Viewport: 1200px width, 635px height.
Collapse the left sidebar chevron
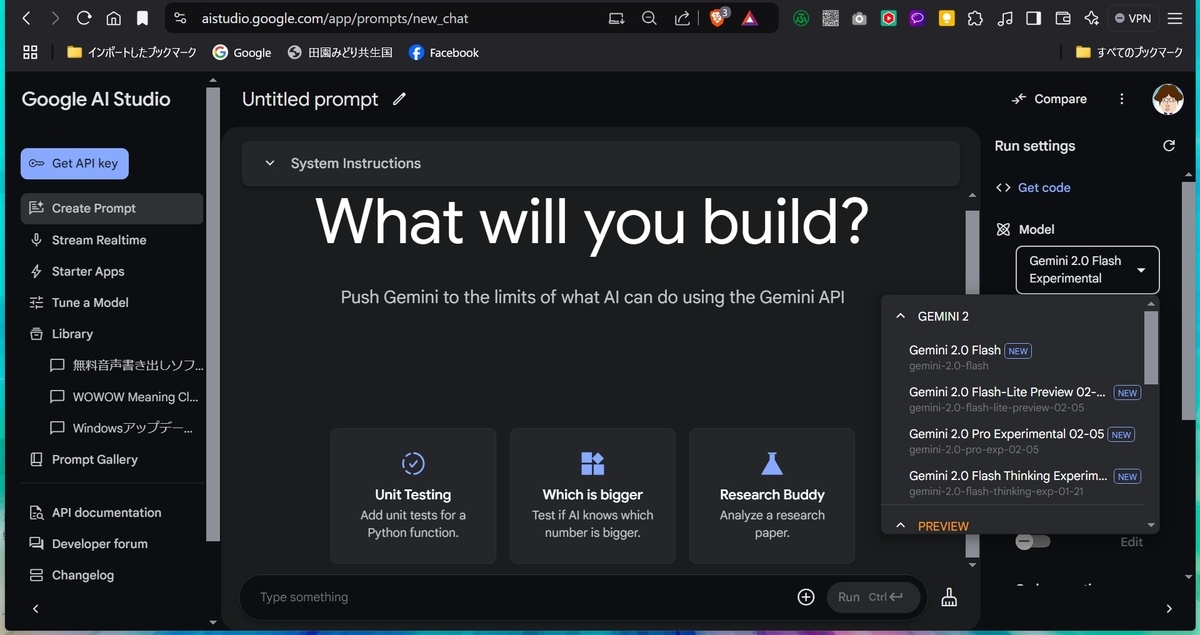tap(36, 608)
